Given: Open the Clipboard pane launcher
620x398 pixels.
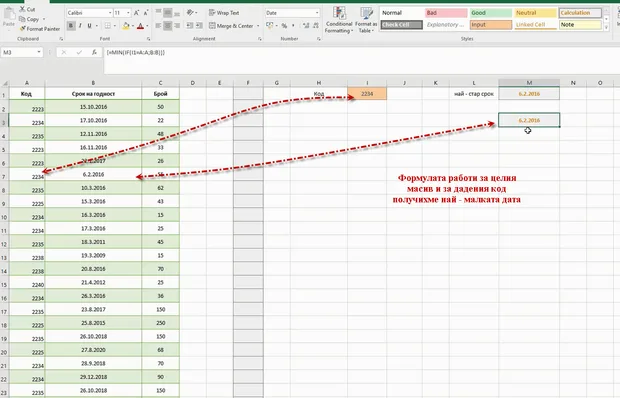Looking at the screenshot, I should click(x=61, y=39).
